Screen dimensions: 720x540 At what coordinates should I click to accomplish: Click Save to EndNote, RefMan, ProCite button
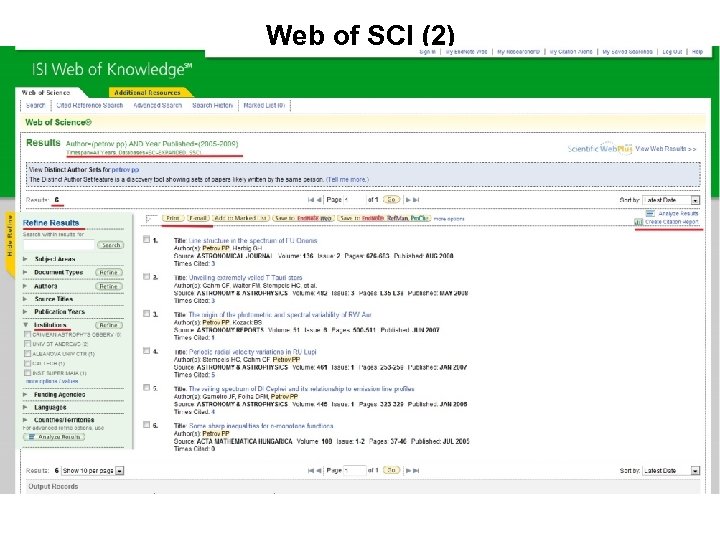pos(384,219)
